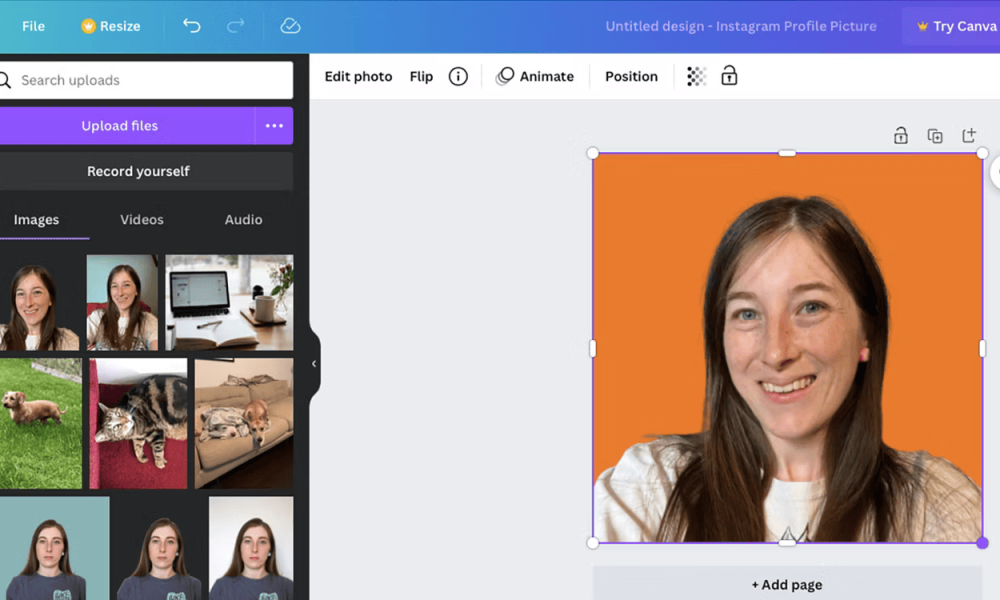Viewport: 1000px width, 600px height.
Task: Click the bottom-left corner handle of the photo
Action: click(592, 543)
